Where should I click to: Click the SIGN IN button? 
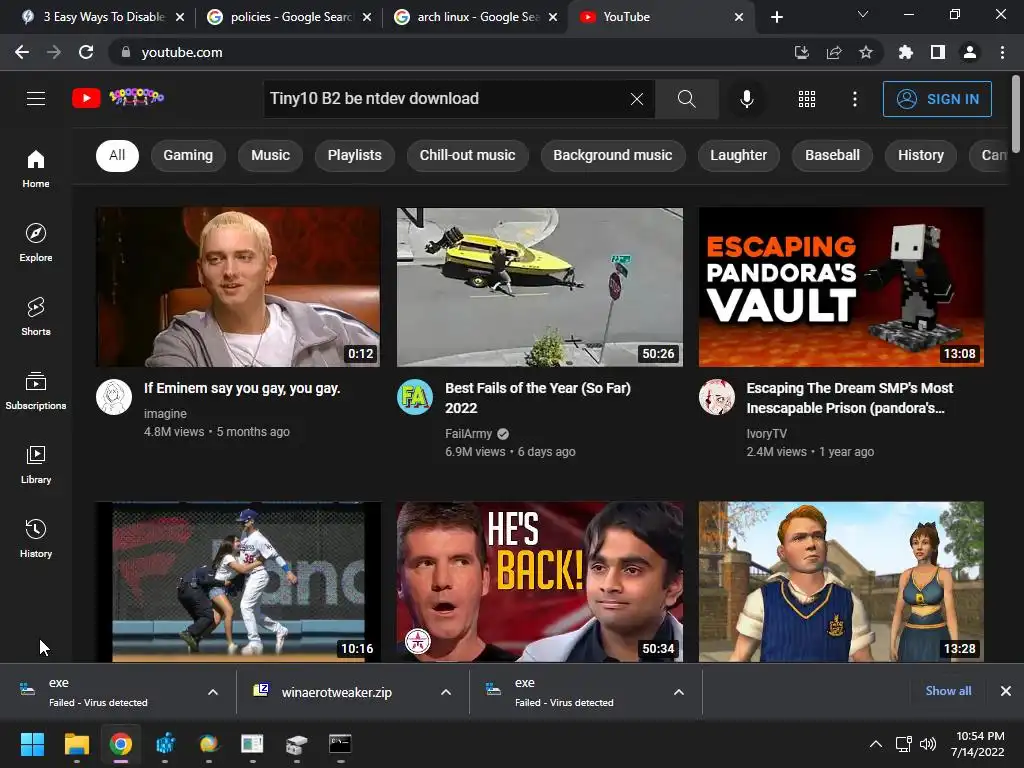937,99
